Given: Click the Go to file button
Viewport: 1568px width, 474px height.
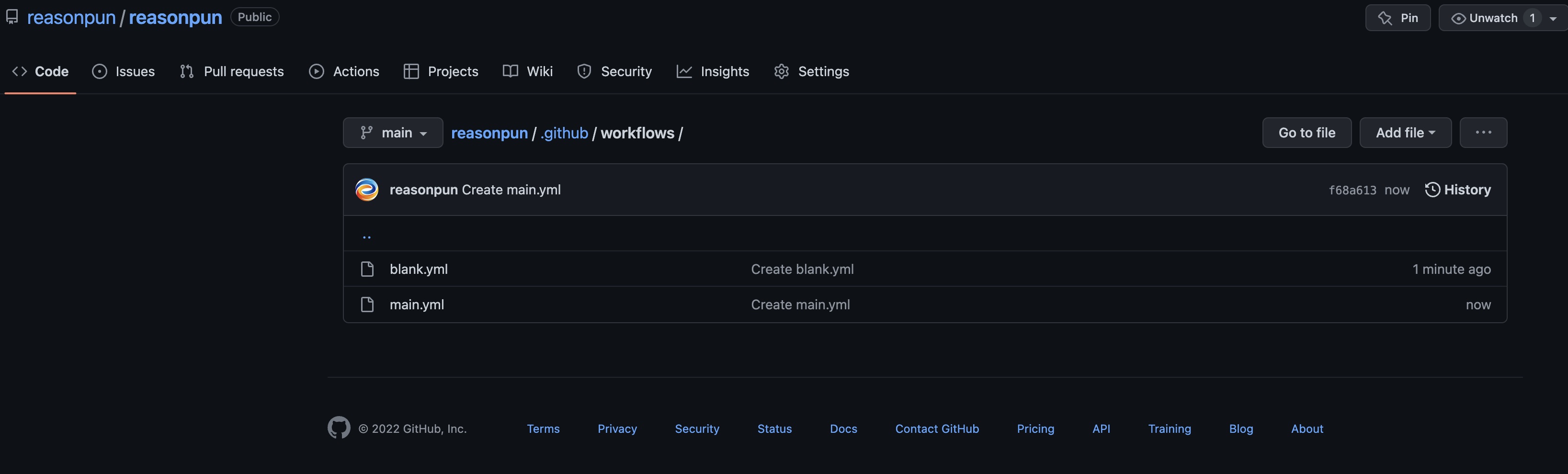Looking at the screenshot, I should pos(1306,133).
